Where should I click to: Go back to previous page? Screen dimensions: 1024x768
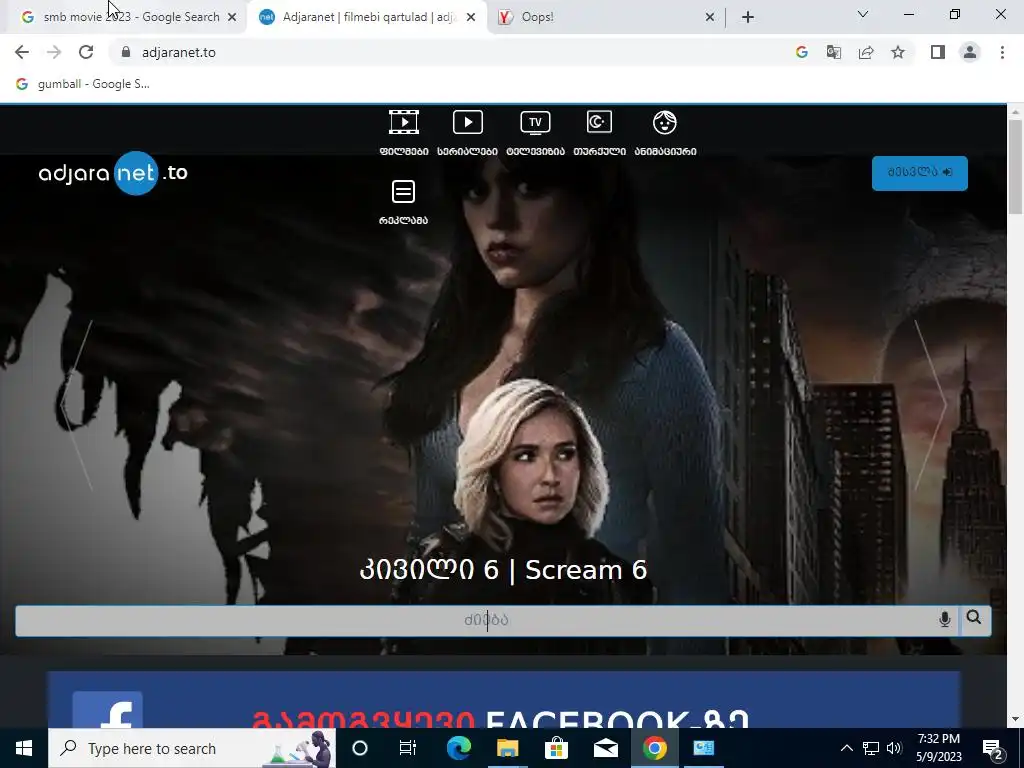tap(22, 52)
